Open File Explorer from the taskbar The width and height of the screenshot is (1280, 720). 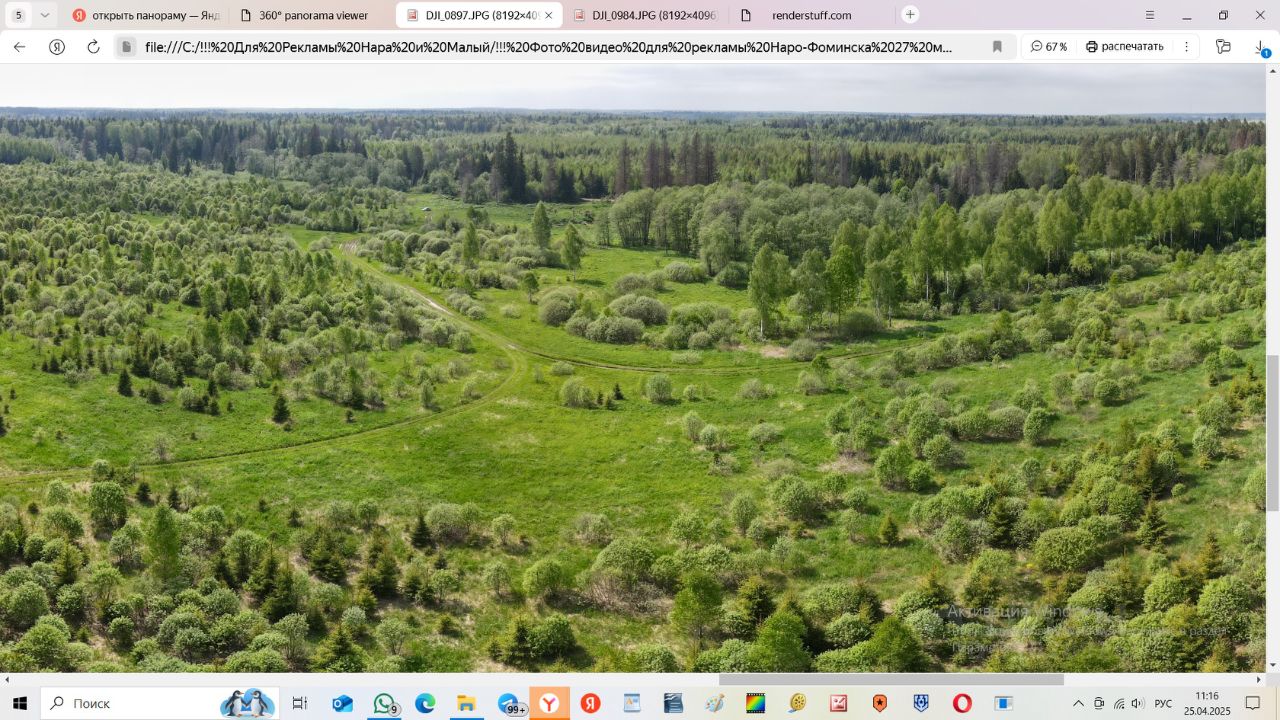pyautogui.click(x=466, y=703)
